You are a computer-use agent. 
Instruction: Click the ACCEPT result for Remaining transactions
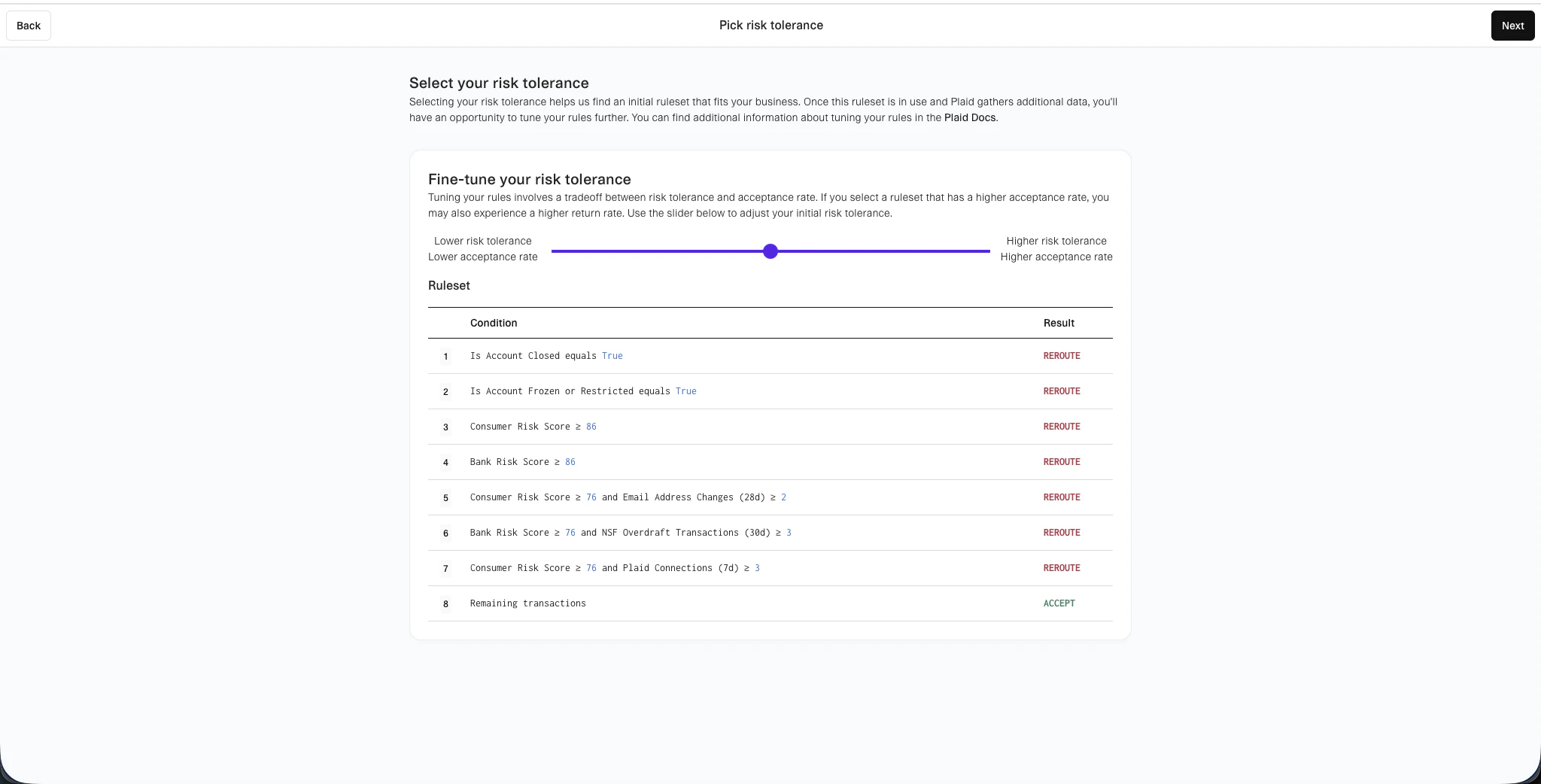click(x=1059, y=603)
